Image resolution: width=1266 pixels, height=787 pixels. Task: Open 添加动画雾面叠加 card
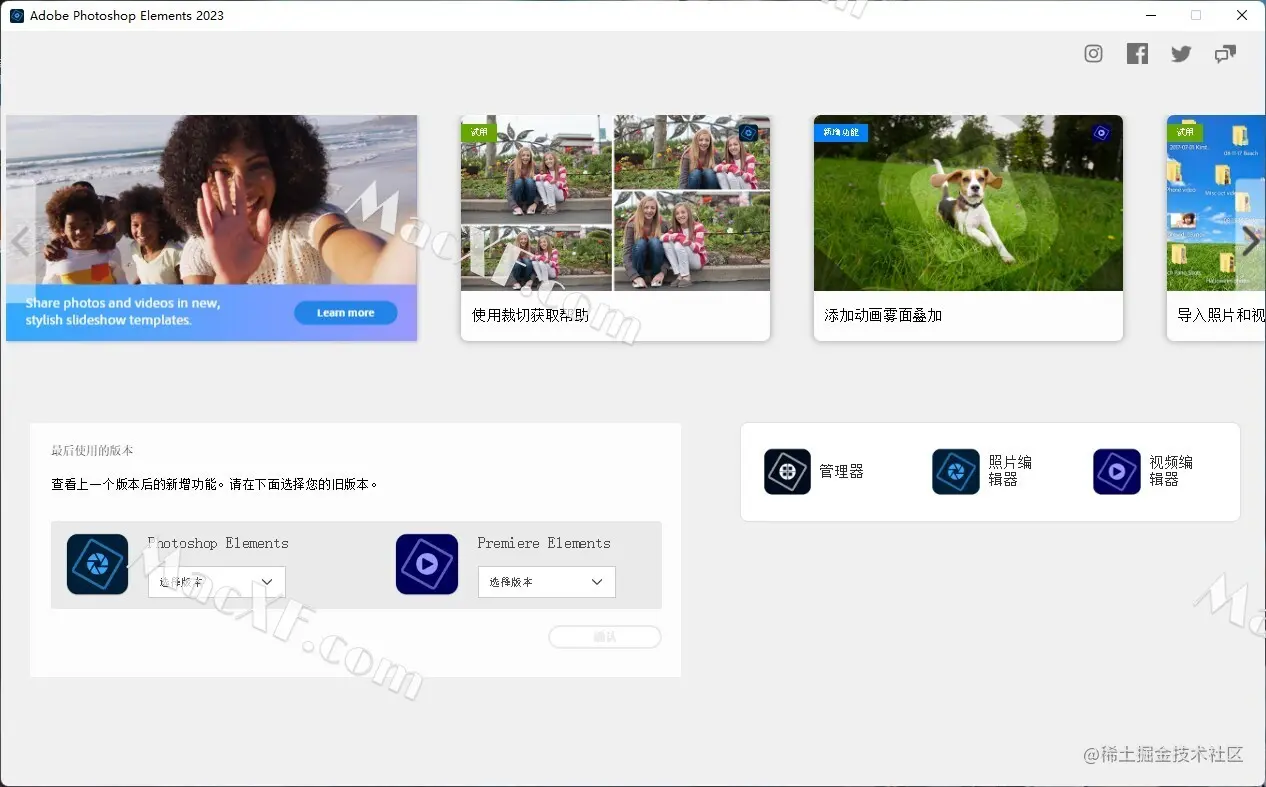pyautogui.click(x=968, y=228)
